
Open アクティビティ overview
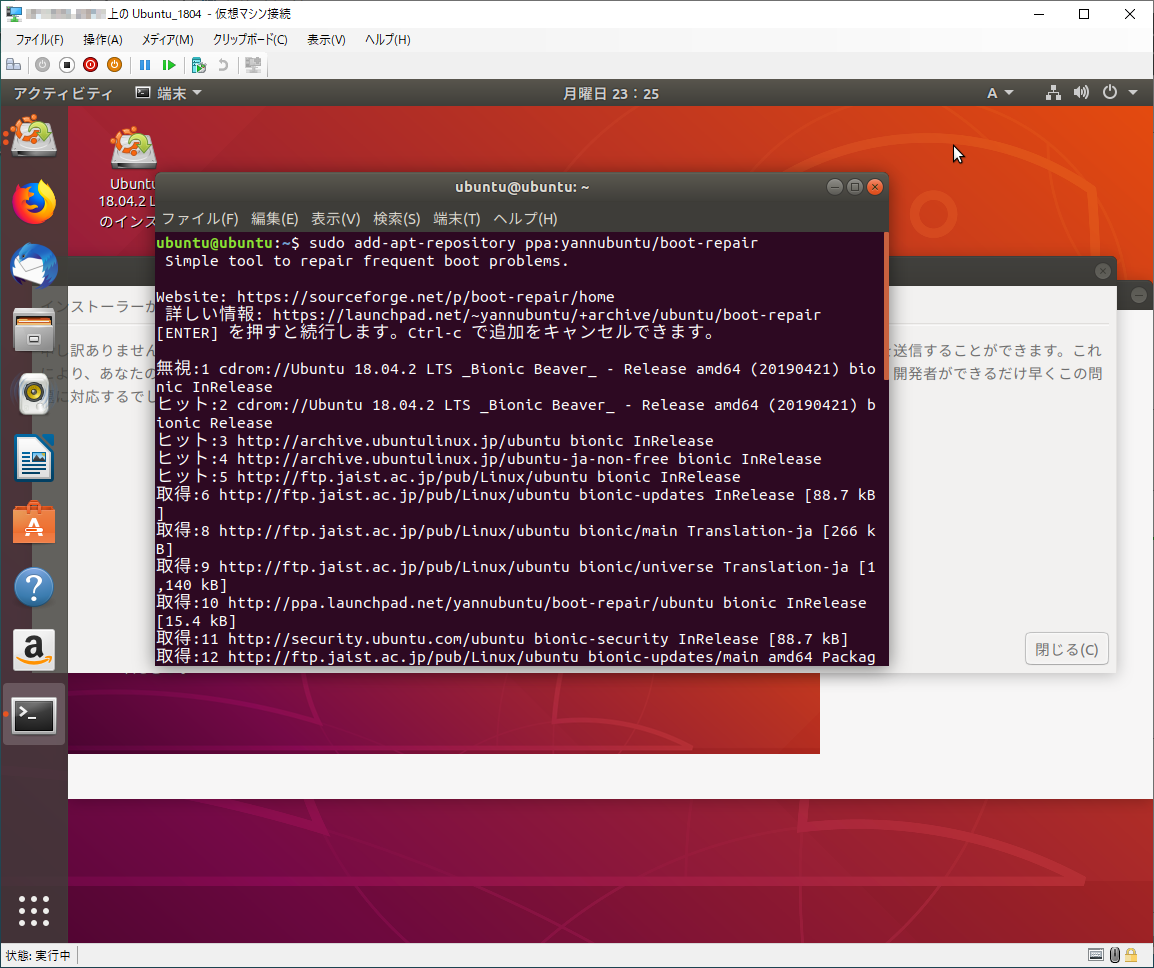pyautogui.click(x=63, y=93)
